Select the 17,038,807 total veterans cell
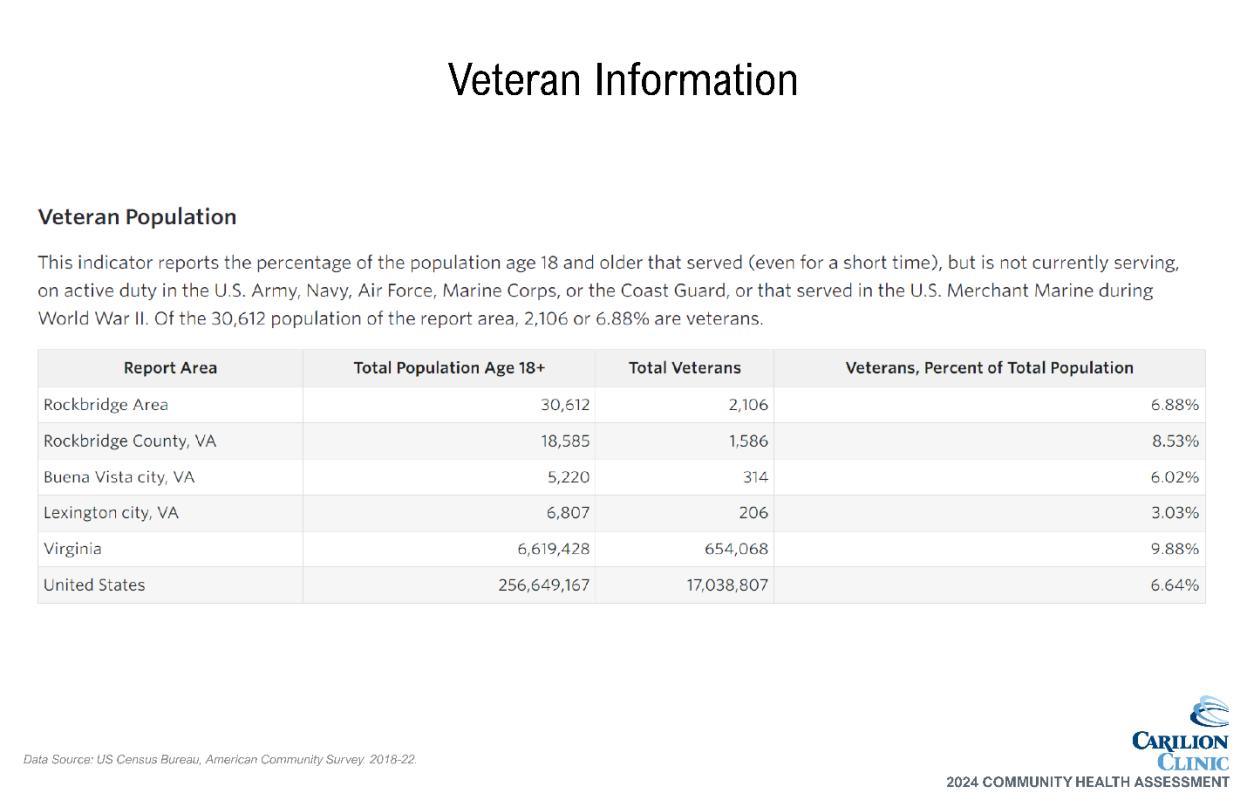 (x=720, y=585)
